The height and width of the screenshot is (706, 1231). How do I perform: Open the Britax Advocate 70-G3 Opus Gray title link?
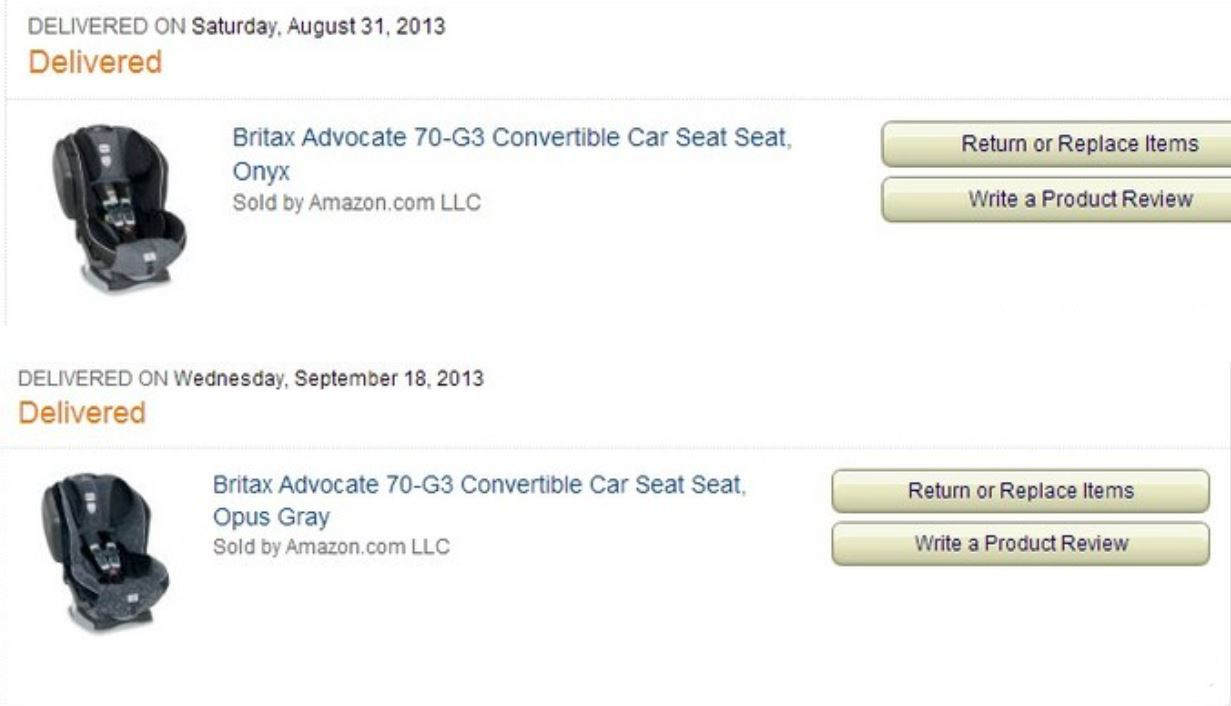pyautogui.click(x=479, y=486)
